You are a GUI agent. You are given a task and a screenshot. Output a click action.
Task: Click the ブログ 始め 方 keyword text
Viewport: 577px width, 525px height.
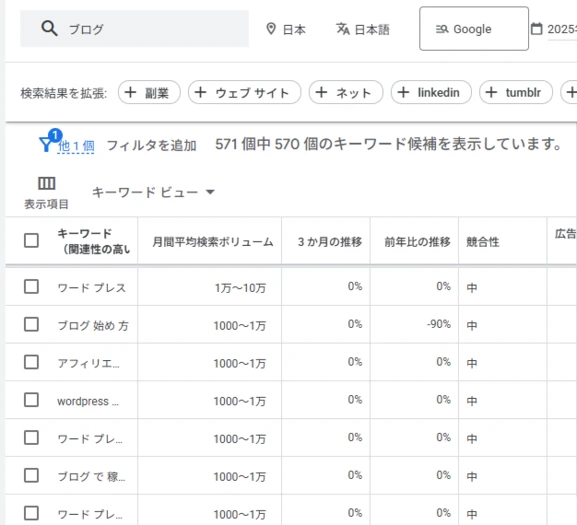pos(93,326)
